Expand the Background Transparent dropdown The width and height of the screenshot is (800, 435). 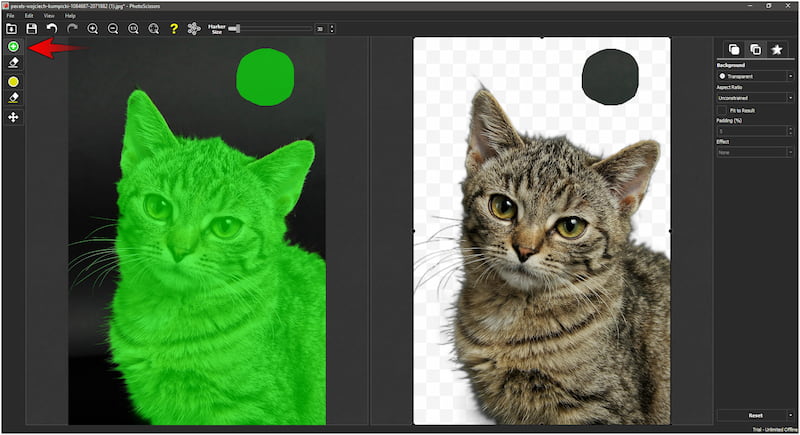[755, 76]
